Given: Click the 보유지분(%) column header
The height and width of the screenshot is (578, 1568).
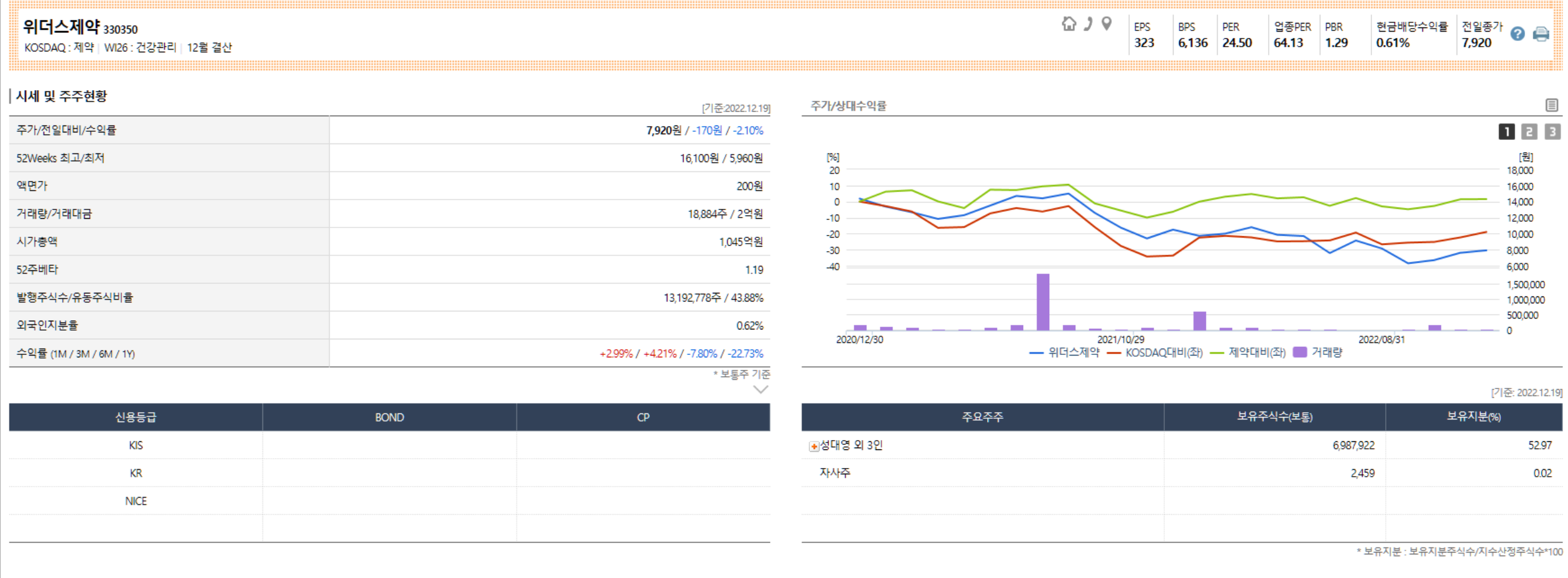Looking at the screenshot, I should [x=1473, y=416].
